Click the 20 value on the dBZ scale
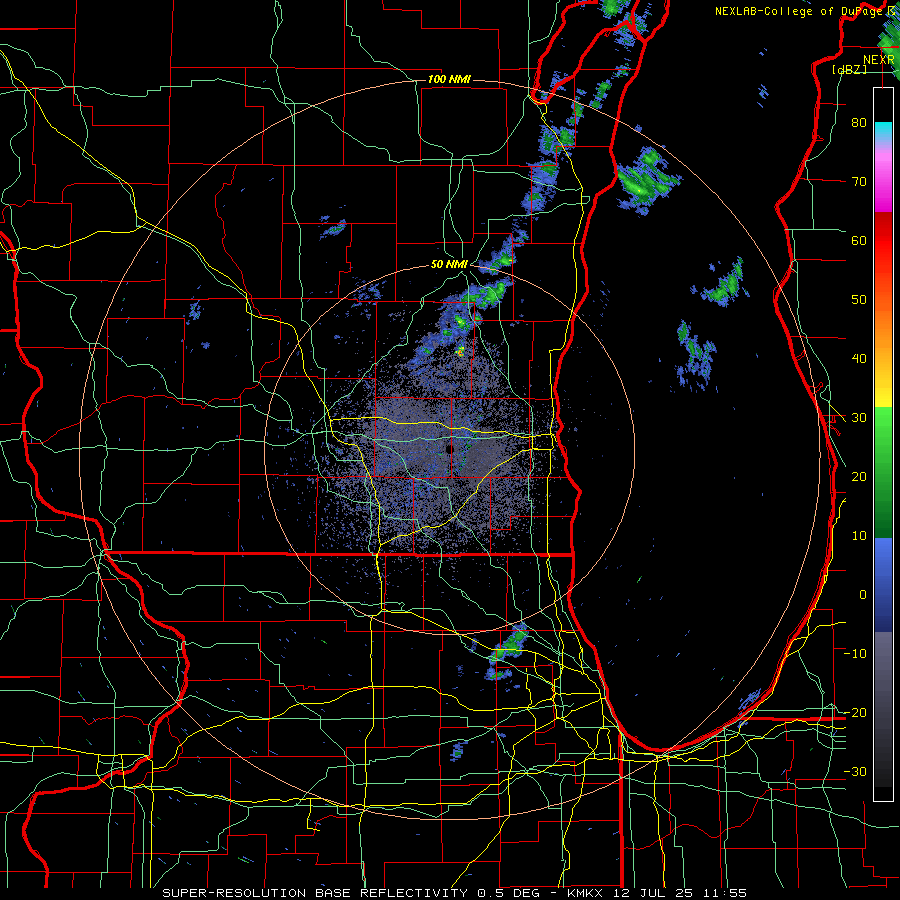 859,477
